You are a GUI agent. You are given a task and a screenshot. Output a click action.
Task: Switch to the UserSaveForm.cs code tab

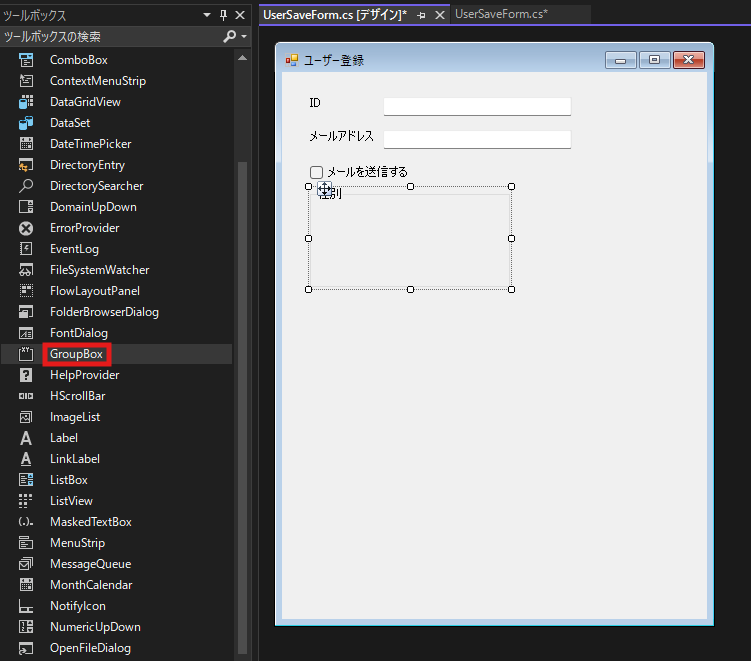pos(501,14)
